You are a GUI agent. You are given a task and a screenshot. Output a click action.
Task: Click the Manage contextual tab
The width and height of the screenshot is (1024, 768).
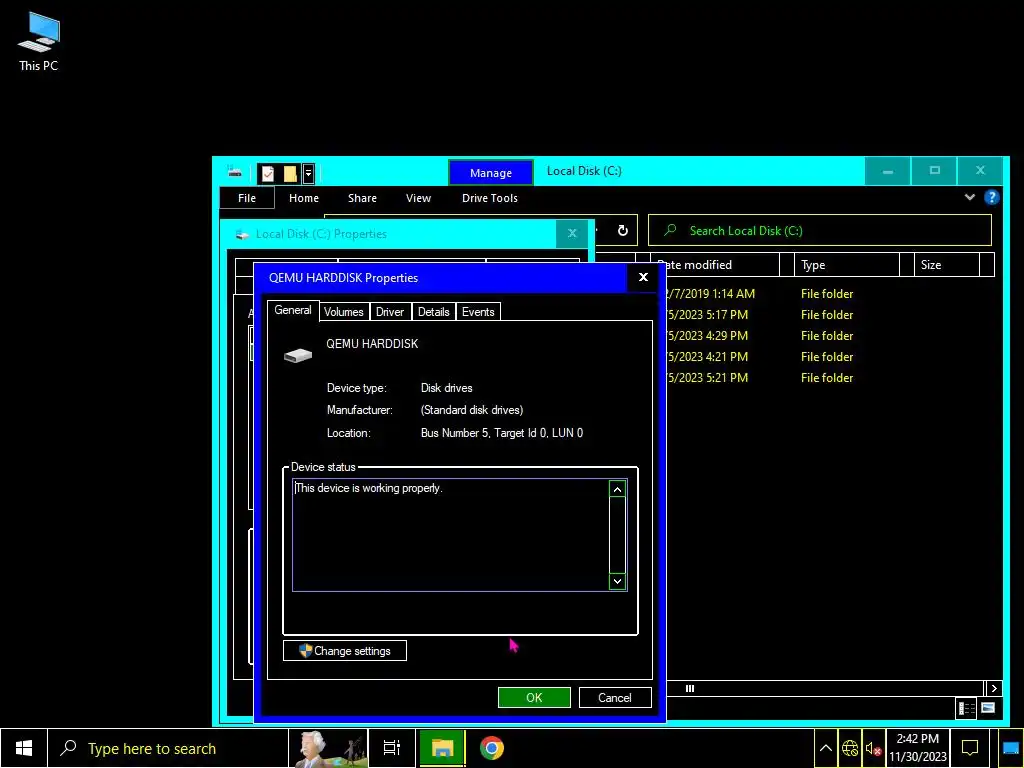click(x=491, y=173)
